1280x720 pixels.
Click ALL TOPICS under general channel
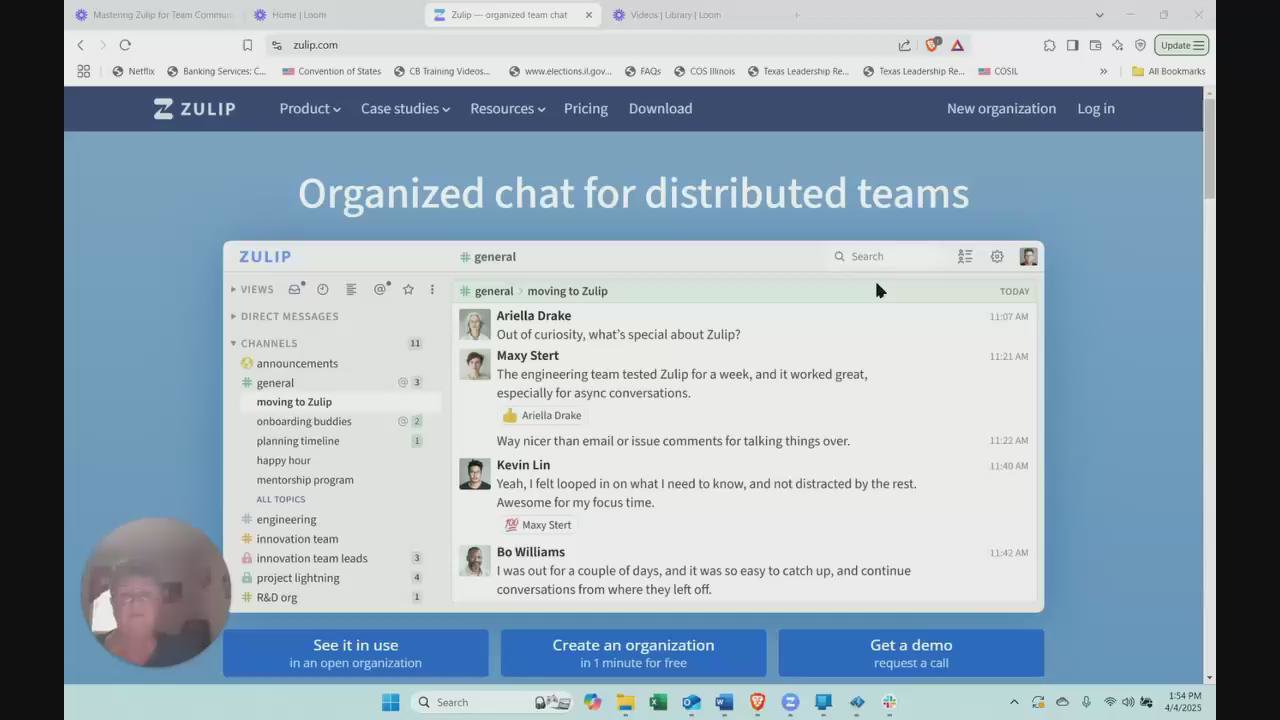pyautogui.click(x=281, y=499)
